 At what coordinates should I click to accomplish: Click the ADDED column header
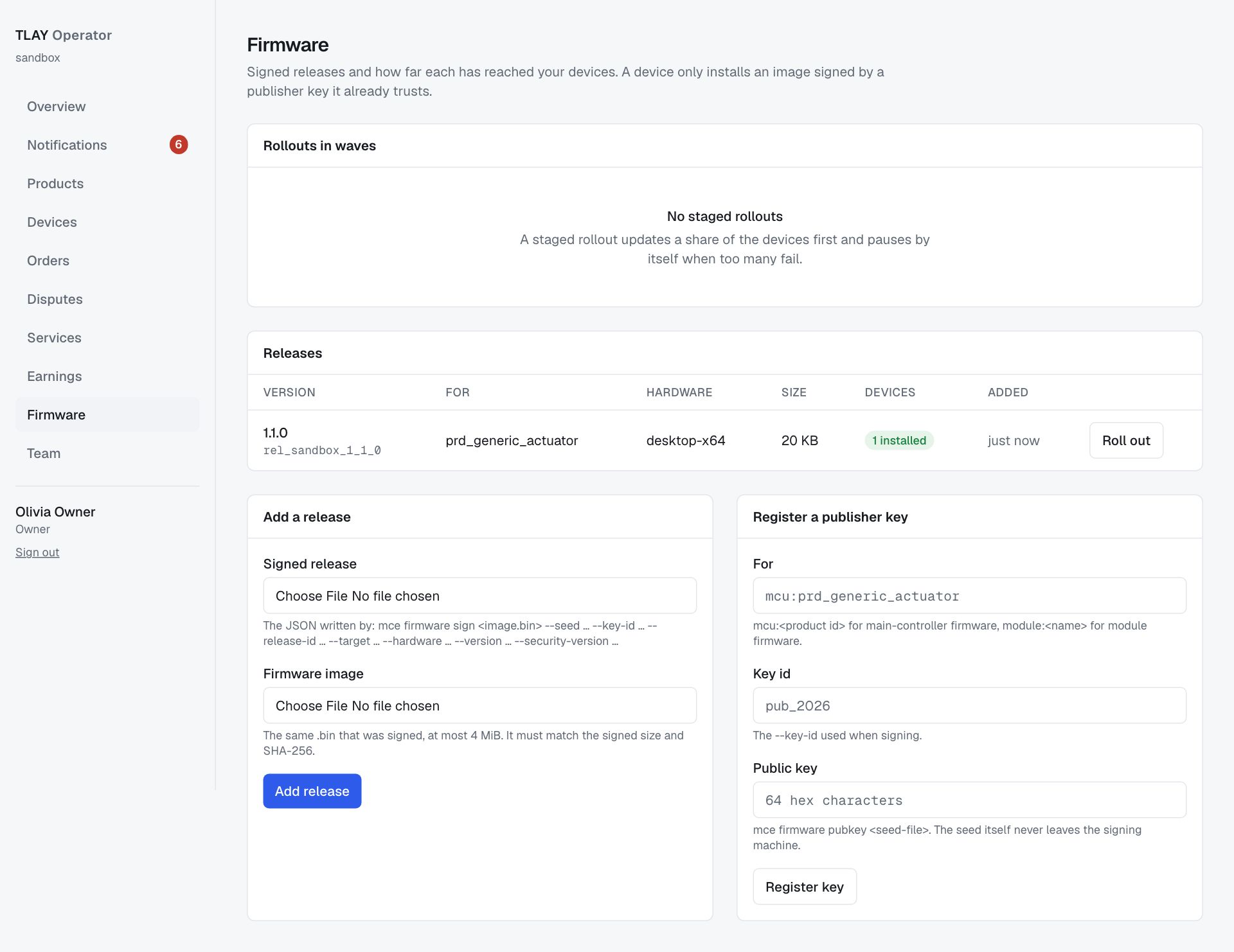[x=1008, y=392]
